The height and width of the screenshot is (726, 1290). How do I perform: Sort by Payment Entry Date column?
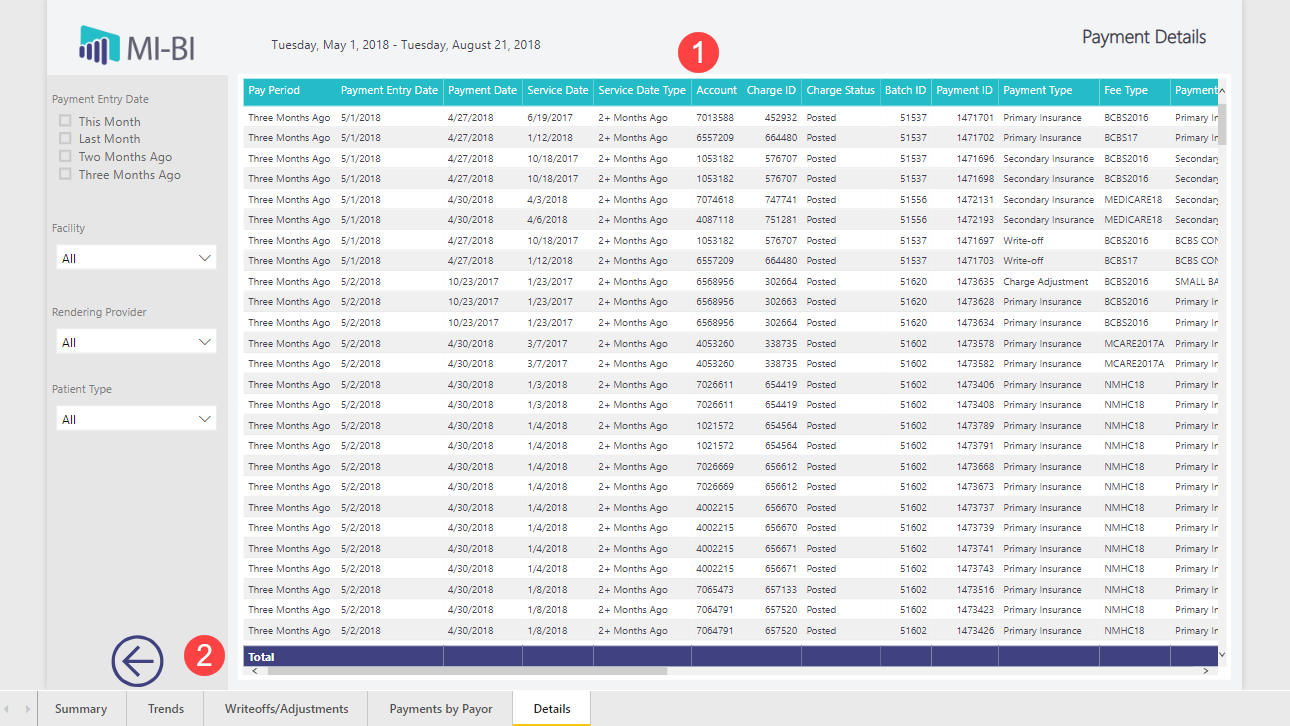[x=389, y=90]
